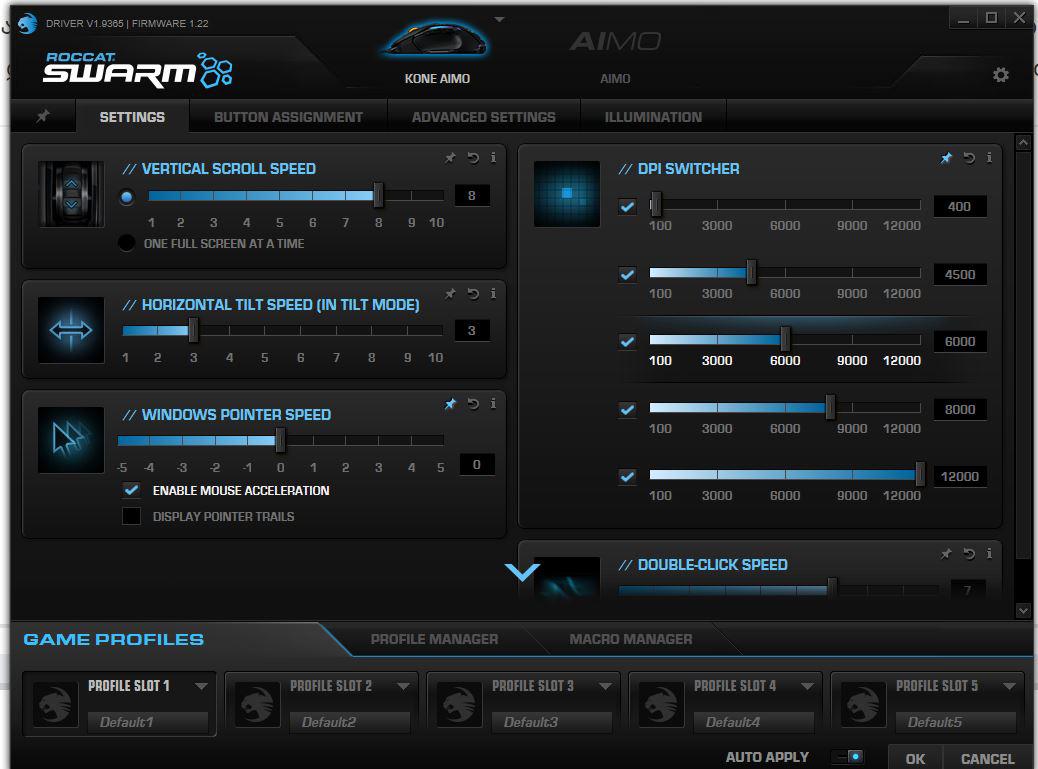Enable Display Pointer Trails checkbox
The width and height of the screenshot is (1038, 769).
coord(131,516)
